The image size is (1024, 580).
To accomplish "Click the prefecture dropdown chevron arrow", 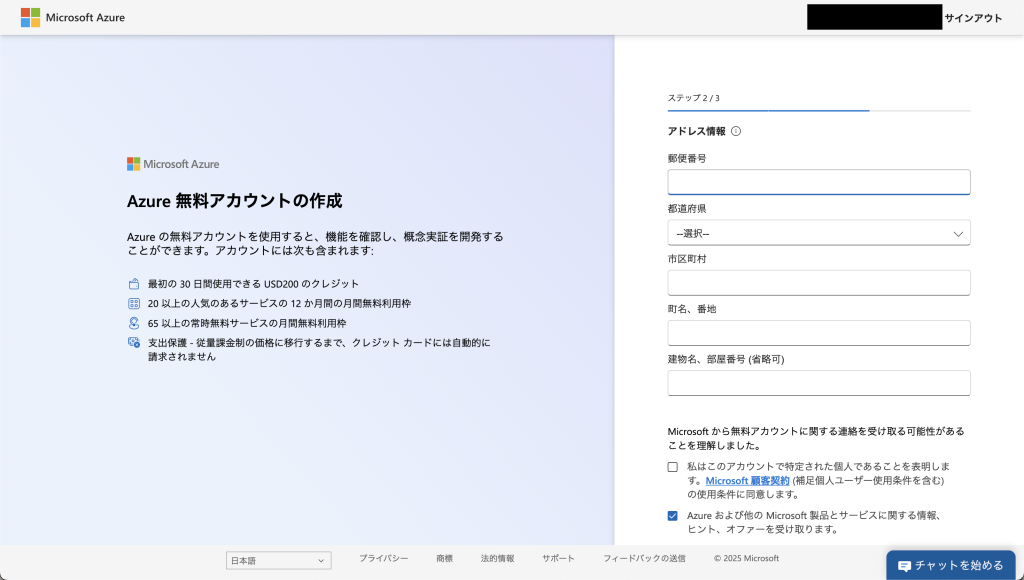I will (958, 233).
